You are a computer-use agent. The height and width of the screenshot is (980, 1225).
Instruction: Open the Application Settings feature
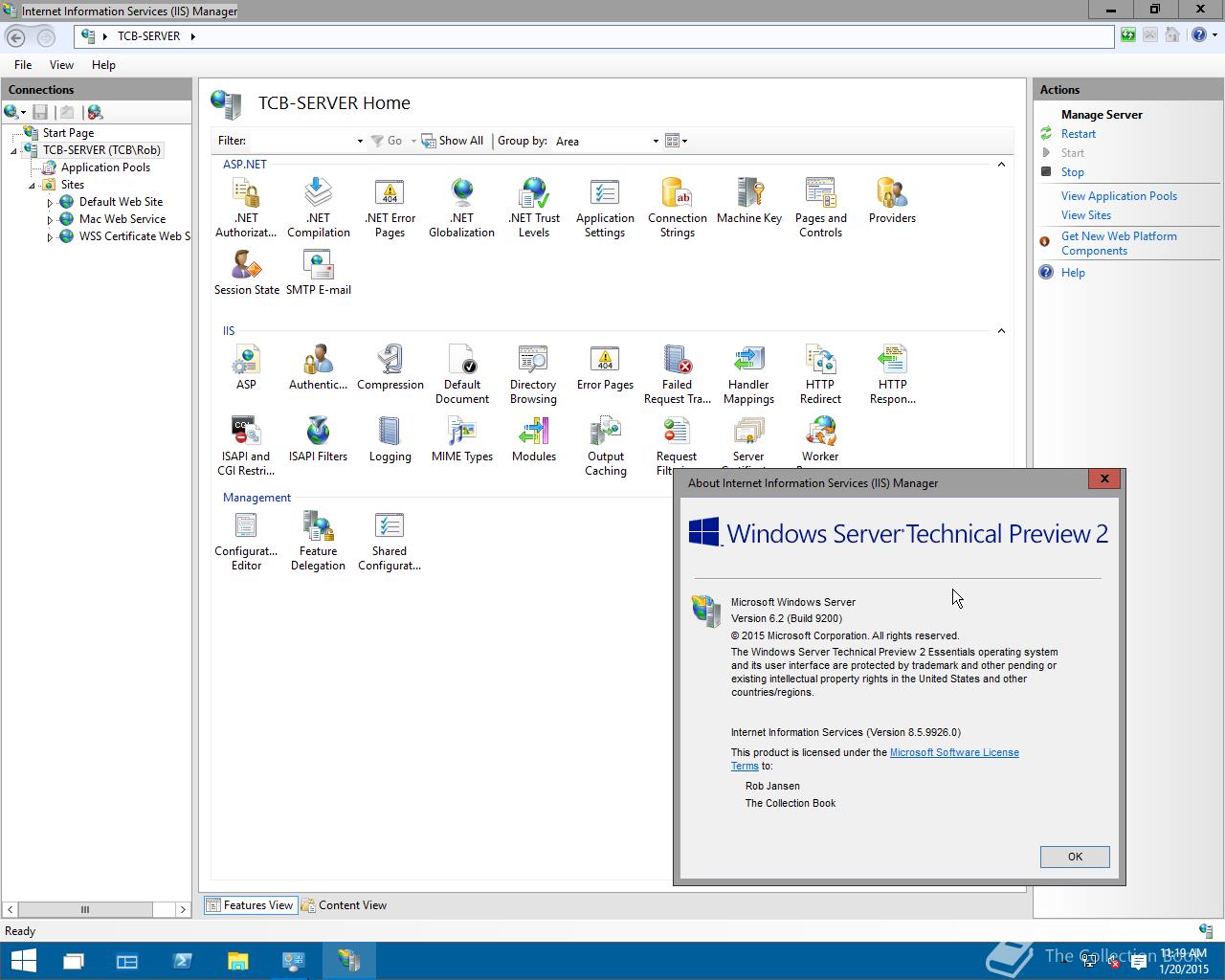point(605,208)
